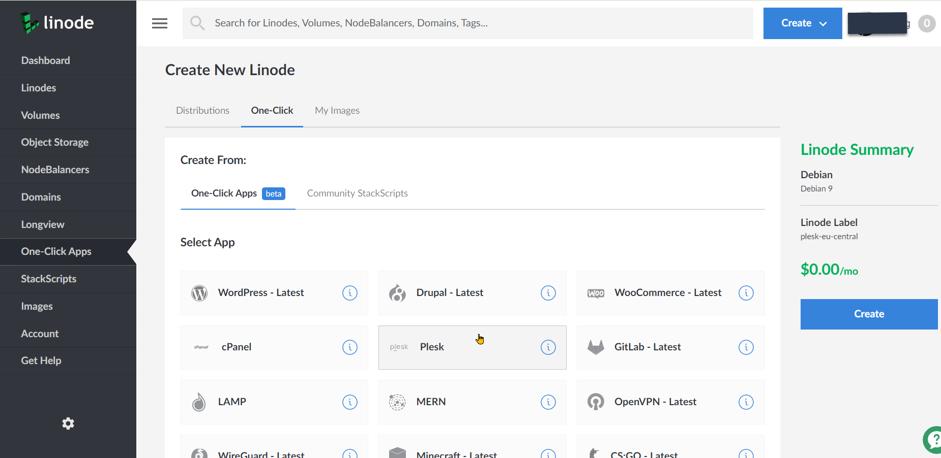Choose the LAMP app card
Image resolution: width=941 pixels, height=458 pixels.
274,402
